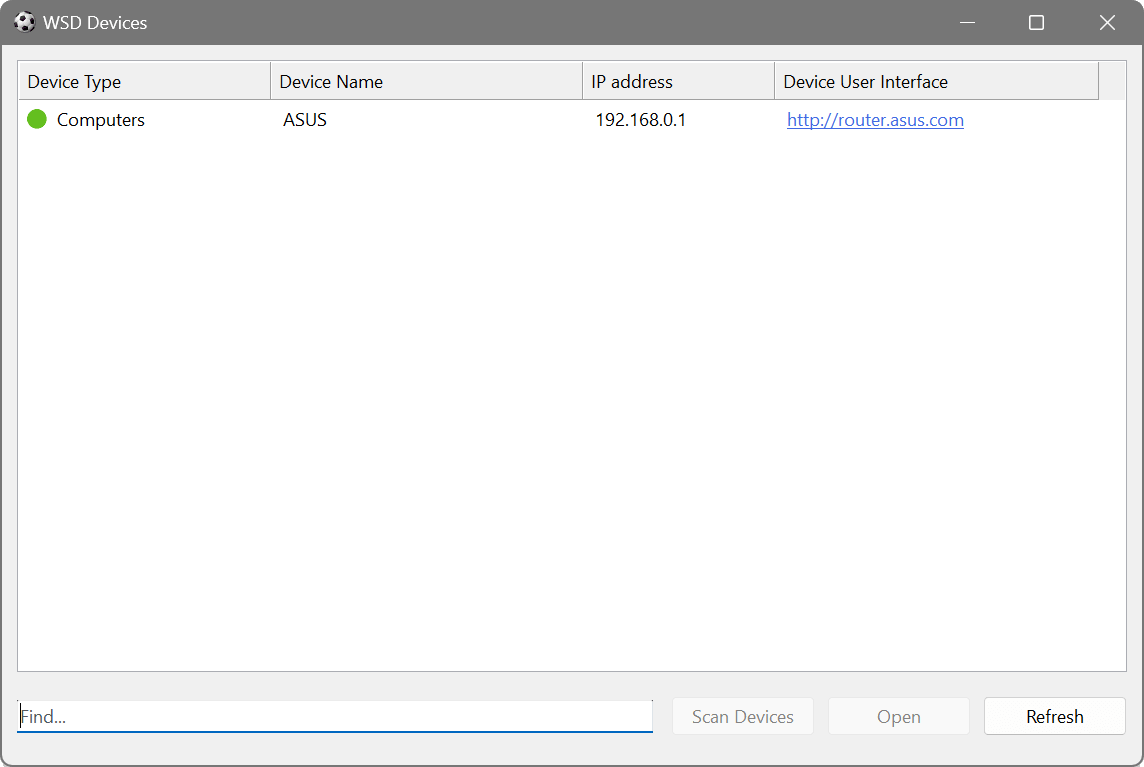Open the http://router.asus.com link

(x=875, y=119)
